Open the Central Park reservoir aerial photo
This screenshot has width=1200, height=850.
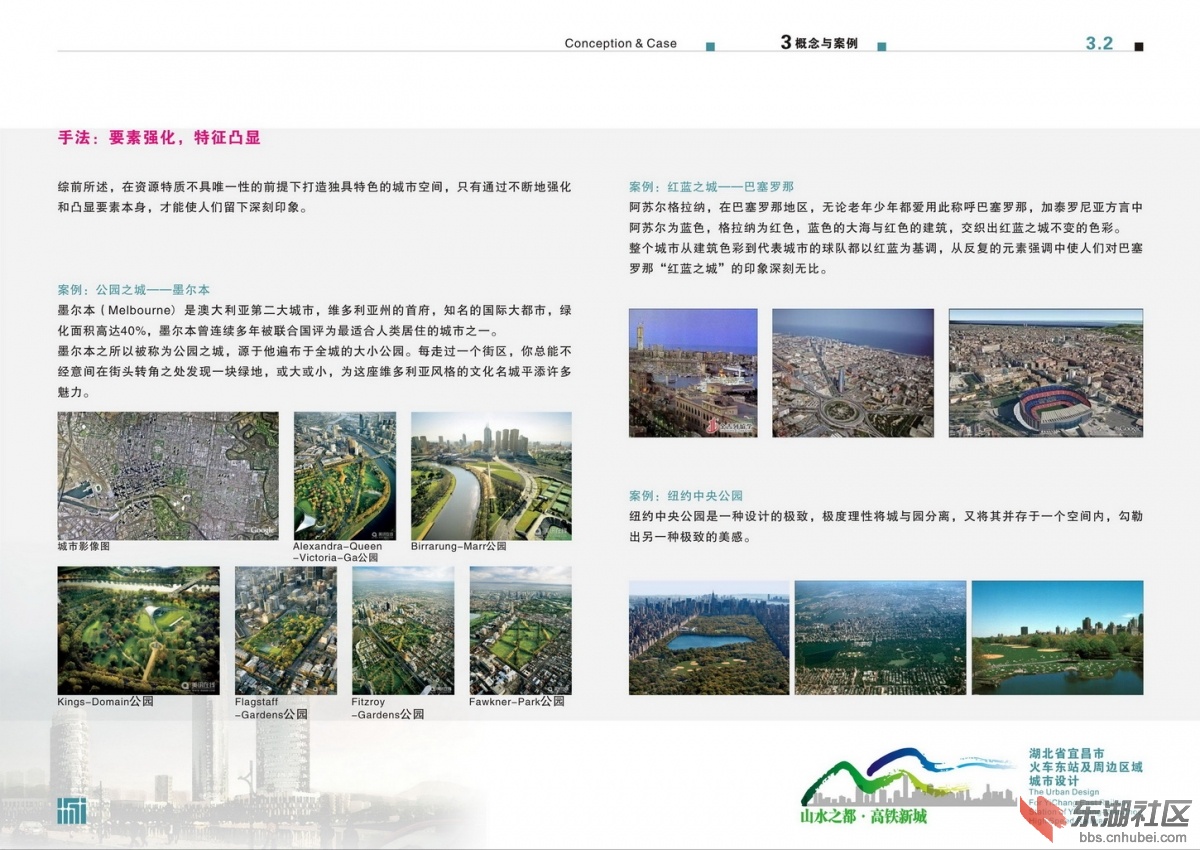pyautogui.click(x=709, y=638)
